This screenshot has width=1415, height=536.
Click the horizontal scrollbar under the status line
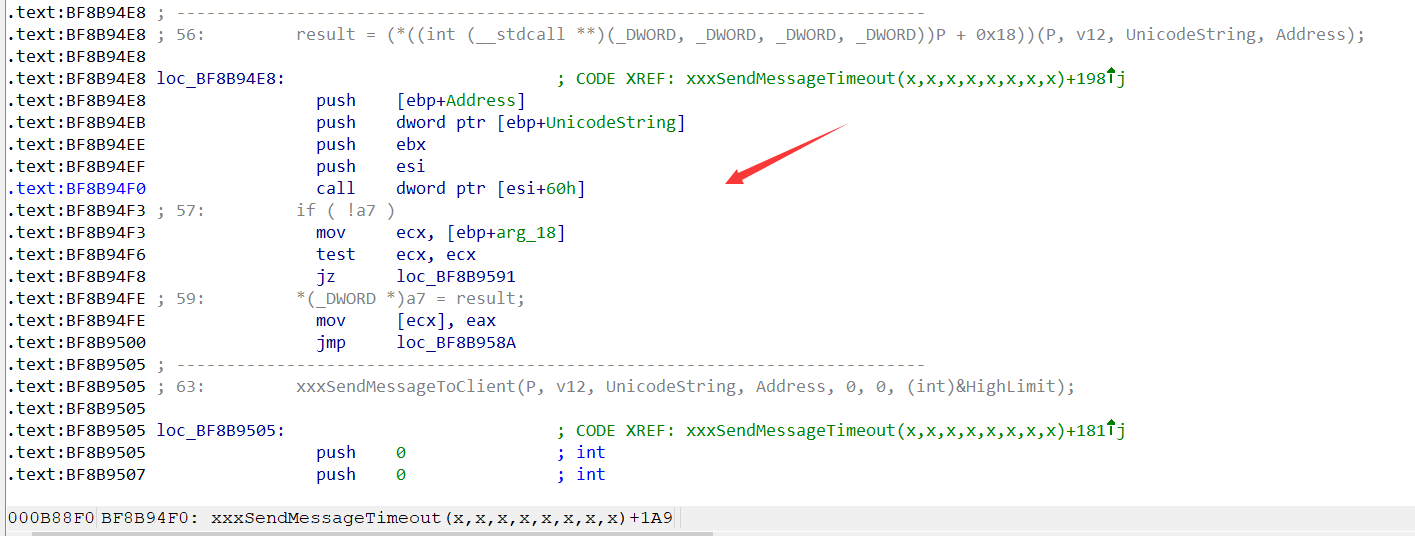(x=373, y=533)
